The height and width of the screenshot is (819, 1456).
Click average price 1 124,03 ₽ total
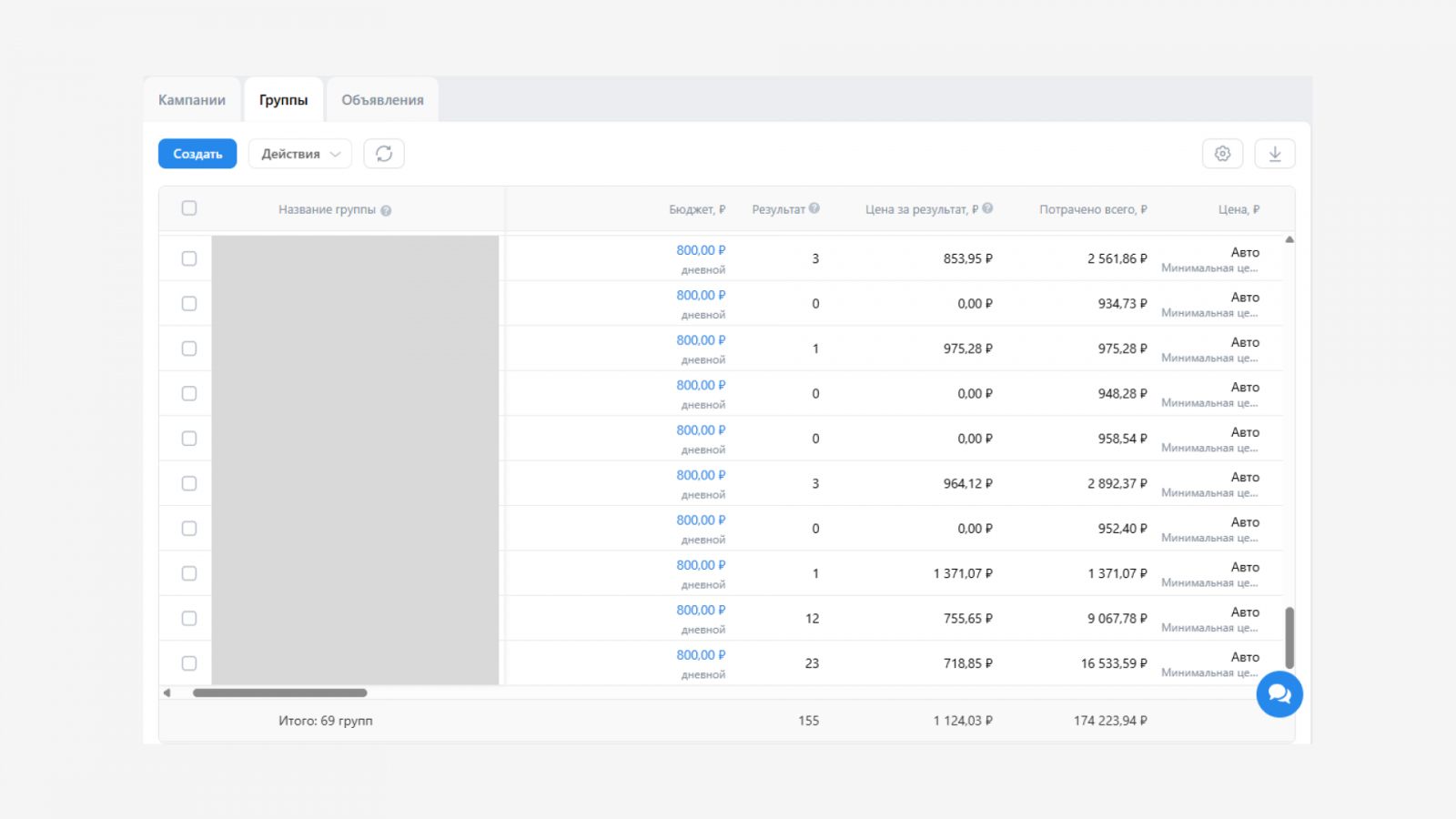pos(963,721)
